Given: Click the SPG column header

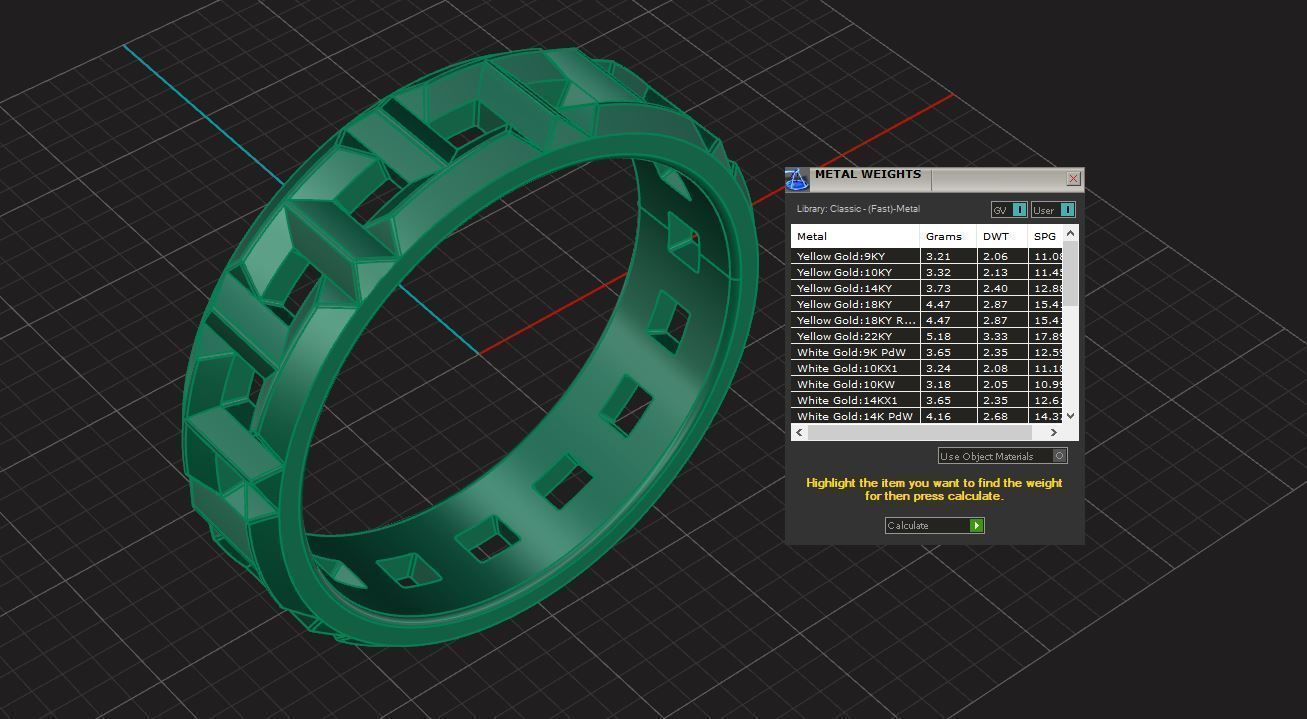Looking at the screenshot, I should click(1045, 236).
